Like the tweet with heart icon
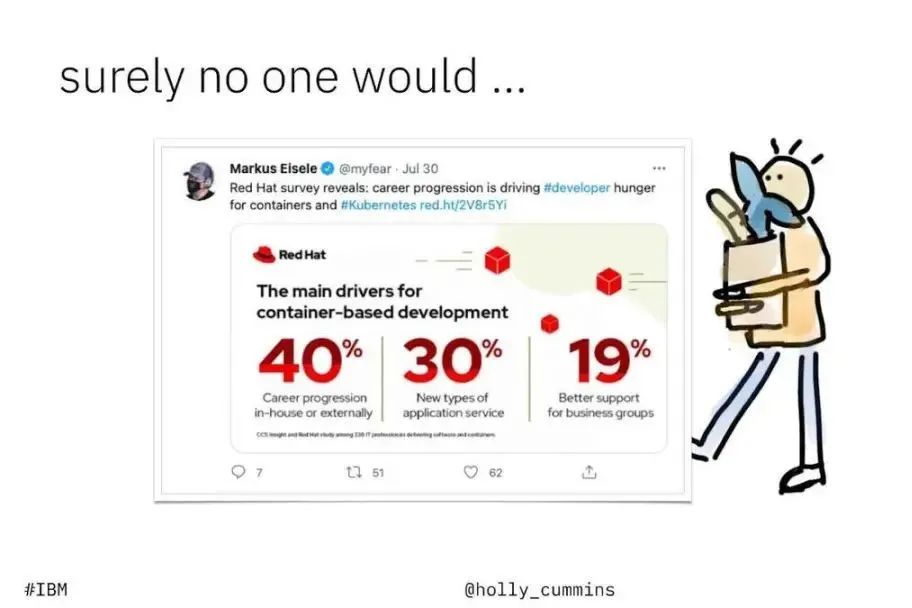The image size is (912, 608). pyautogui.click(x=471, y=472)
